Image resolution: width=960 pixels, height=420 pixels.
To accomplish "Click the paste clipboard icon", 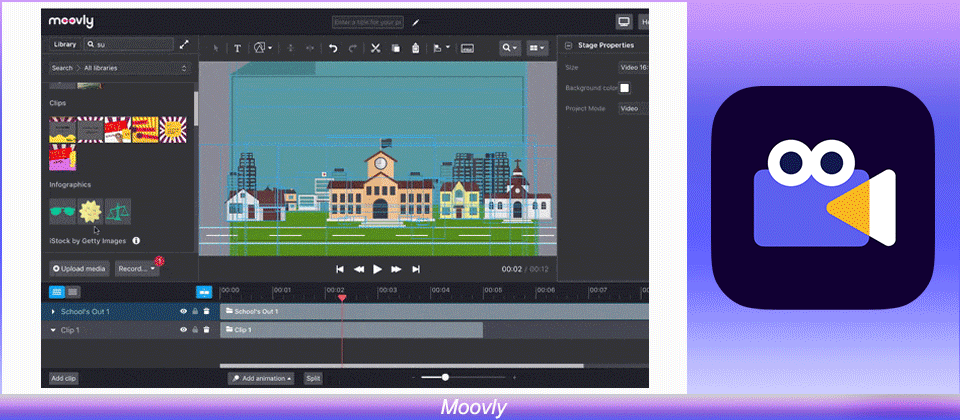I will coord(415,48).
